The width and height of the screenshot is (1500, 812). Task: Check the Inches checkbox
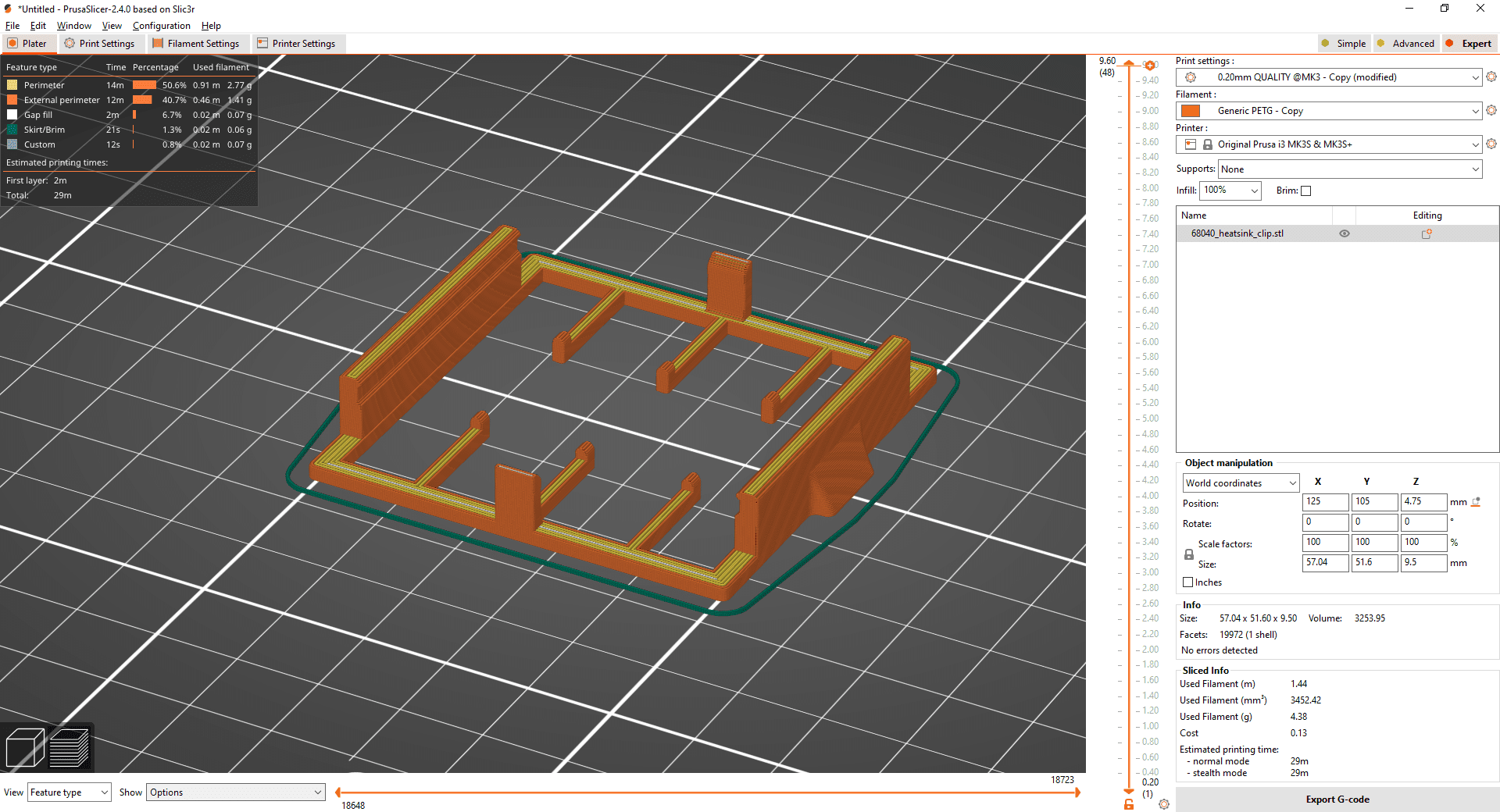(1188, 582)
